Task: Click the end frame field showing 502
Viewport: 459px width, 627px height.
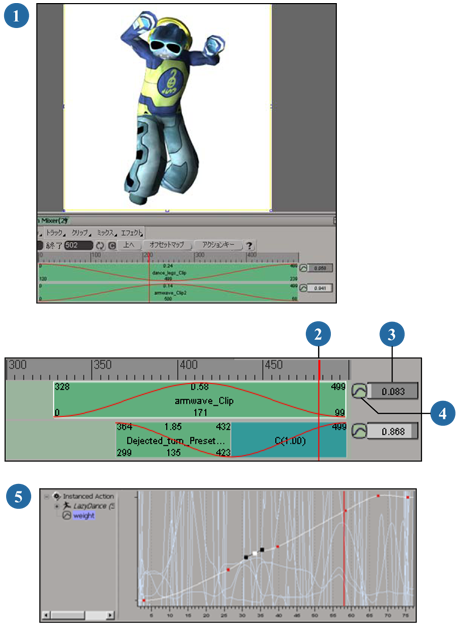Action: 78,245
